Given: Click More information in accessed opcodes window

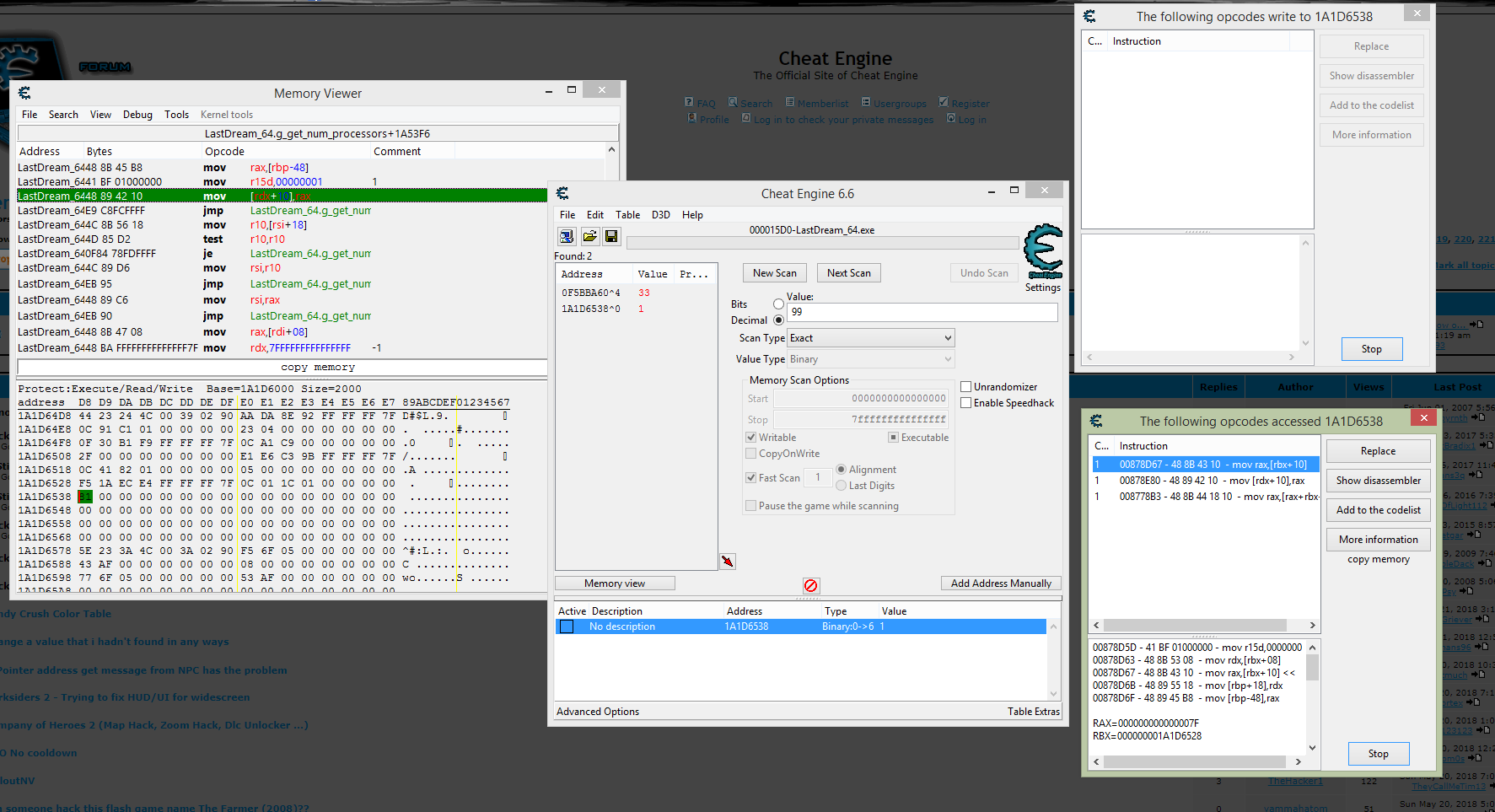Looking at the screenshot, I should 1379,540.
